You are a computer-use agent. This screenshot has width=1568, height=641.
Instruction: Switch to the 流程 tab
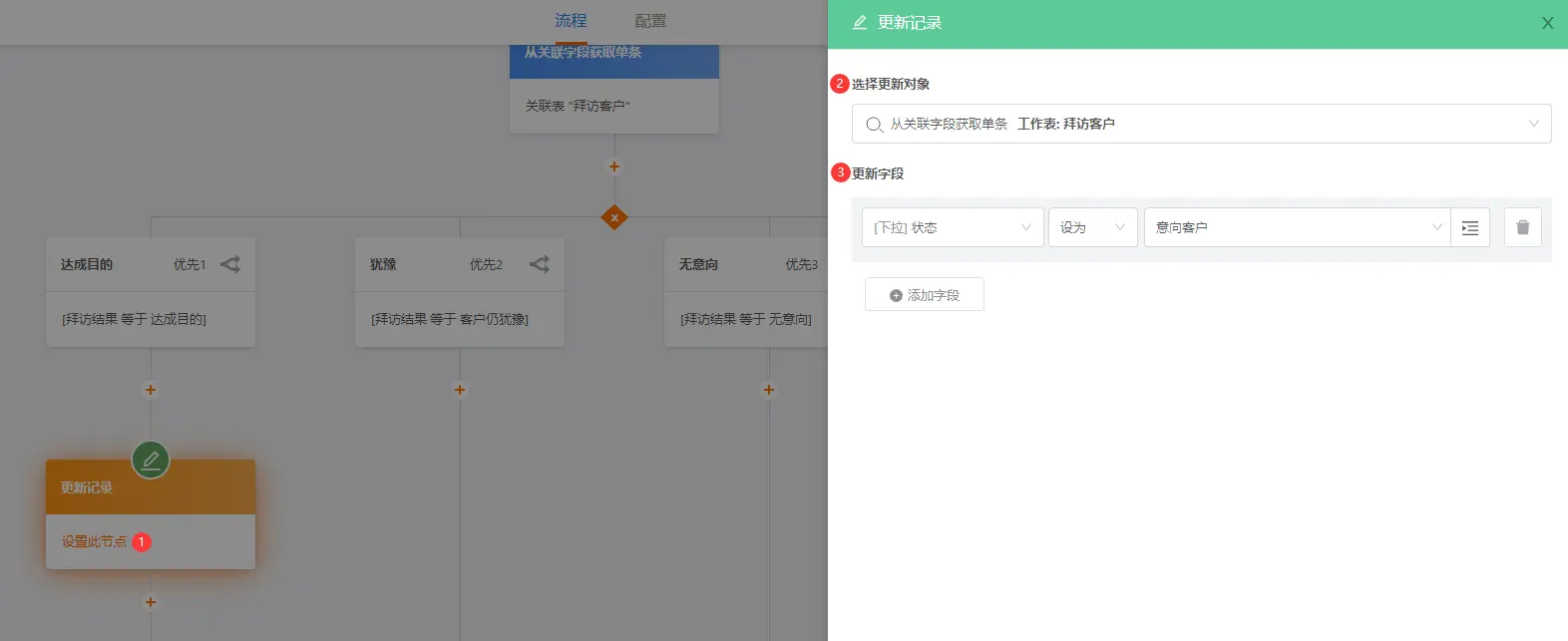pos(571,21)
